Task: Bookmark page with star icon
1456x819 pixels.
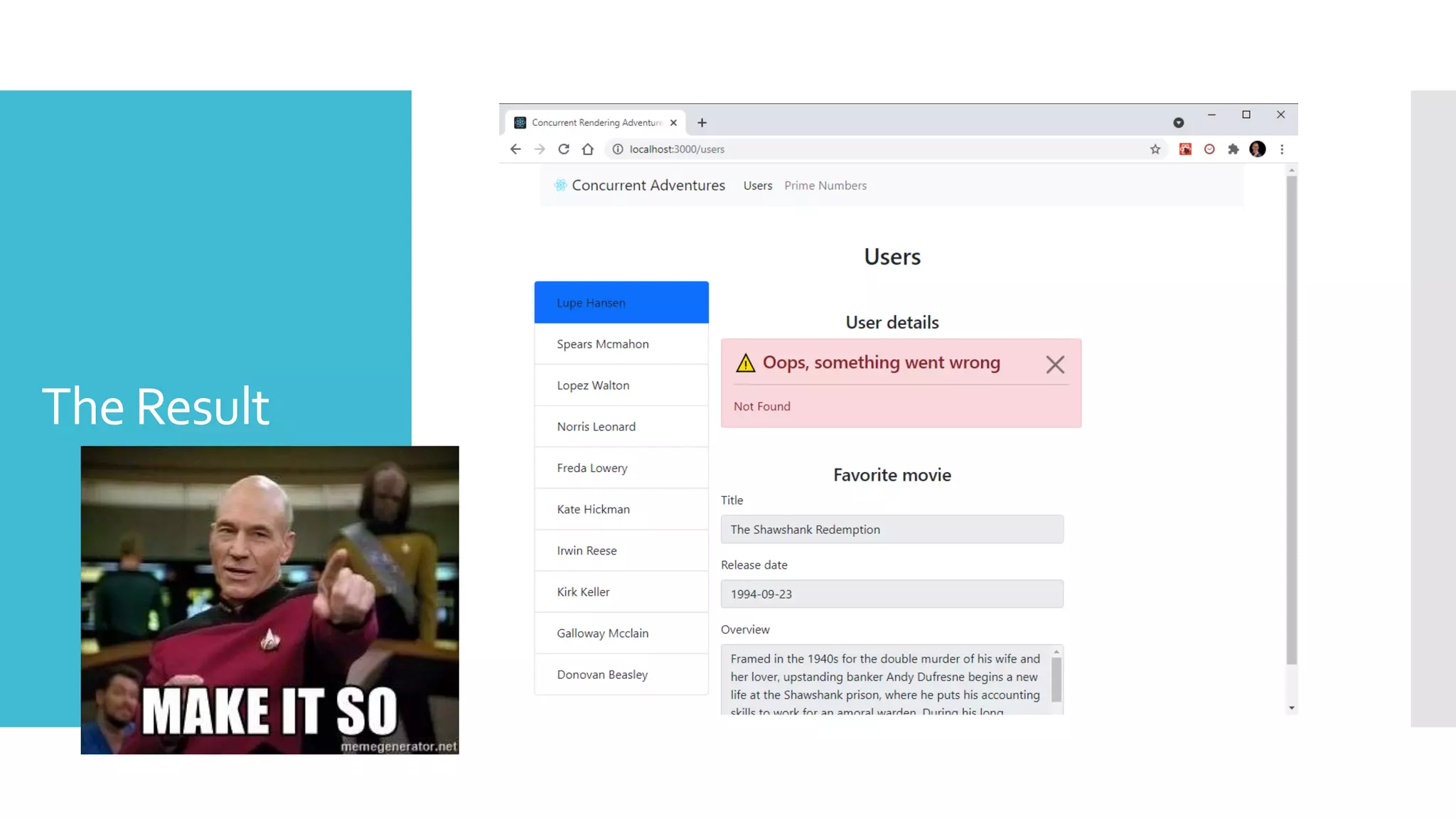Action: pyautogui.click(x=1155, y=149)
